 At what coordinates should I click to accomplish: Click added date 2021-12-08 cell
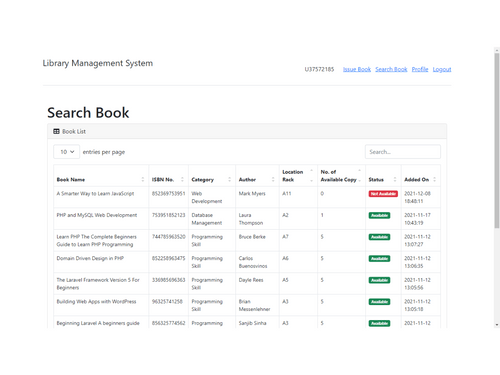pyautogui.click(x=421, y=197)
